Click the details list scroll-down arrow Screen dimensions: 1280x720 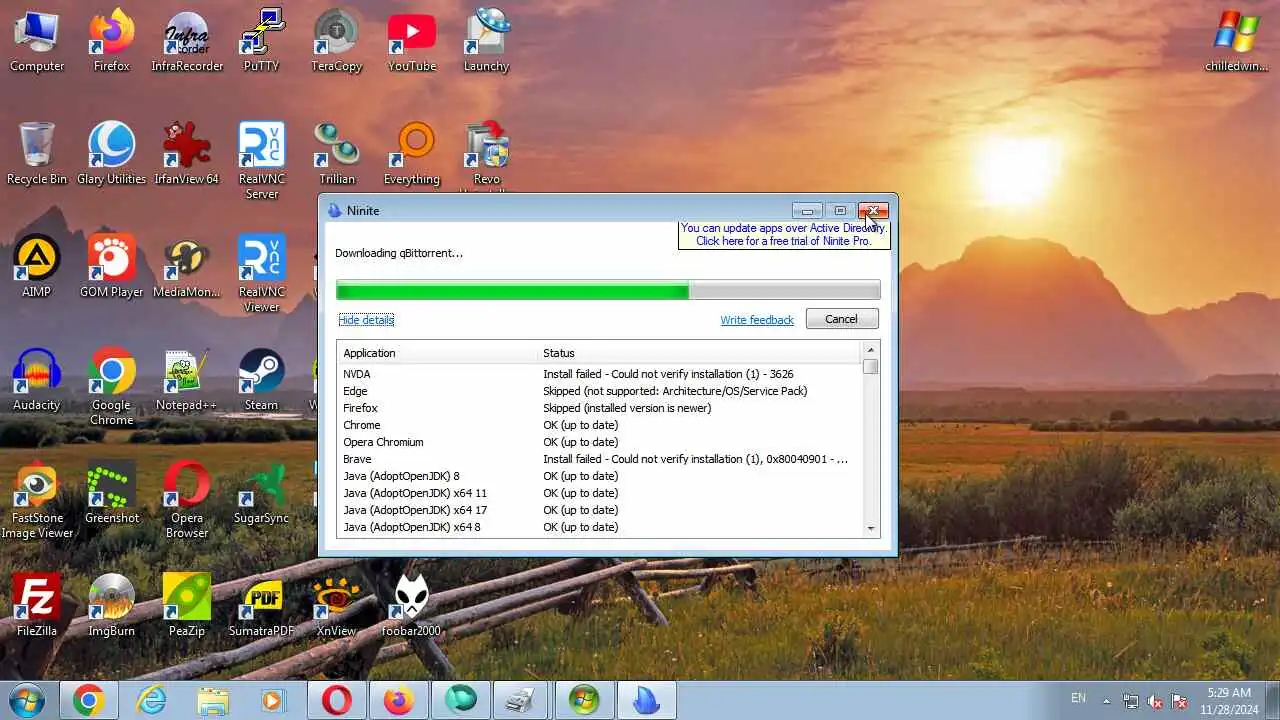tap(871, 529)
